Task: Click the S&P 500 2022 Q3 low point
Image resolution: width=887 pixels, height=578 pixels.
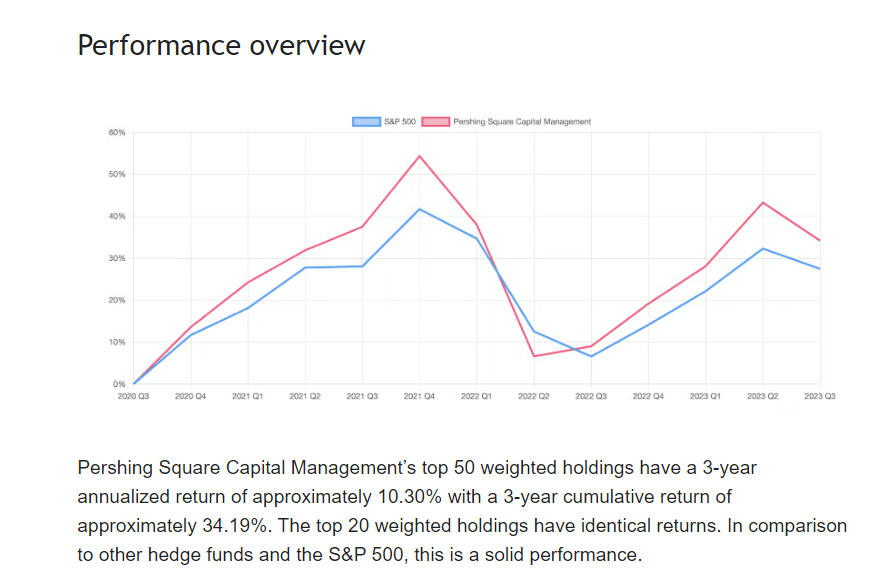Action: 591,356
